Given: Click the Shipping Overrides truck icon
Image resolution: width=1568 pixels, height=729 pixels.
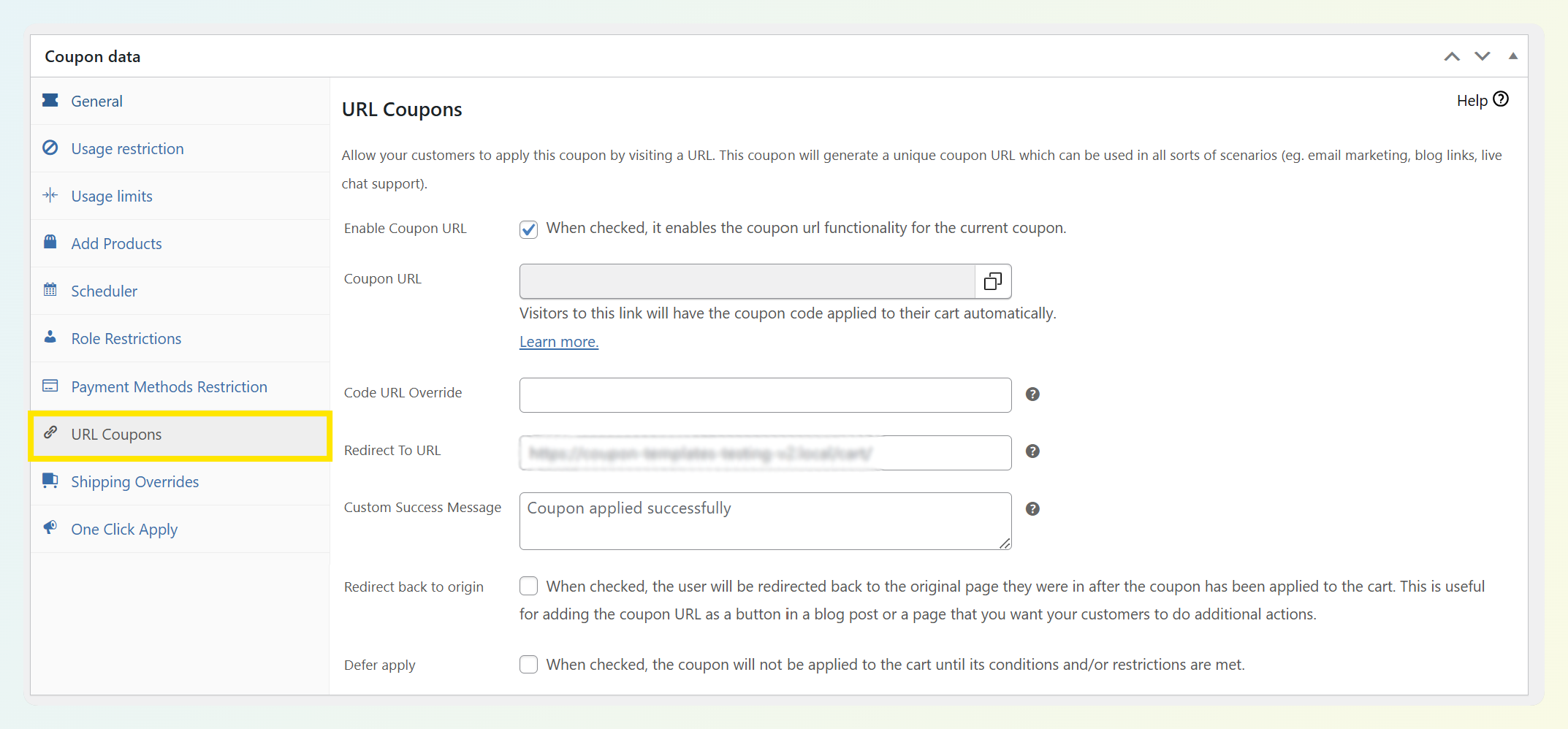Looking at the screenshot, I should pyautogui.click(x=50, y=481).
